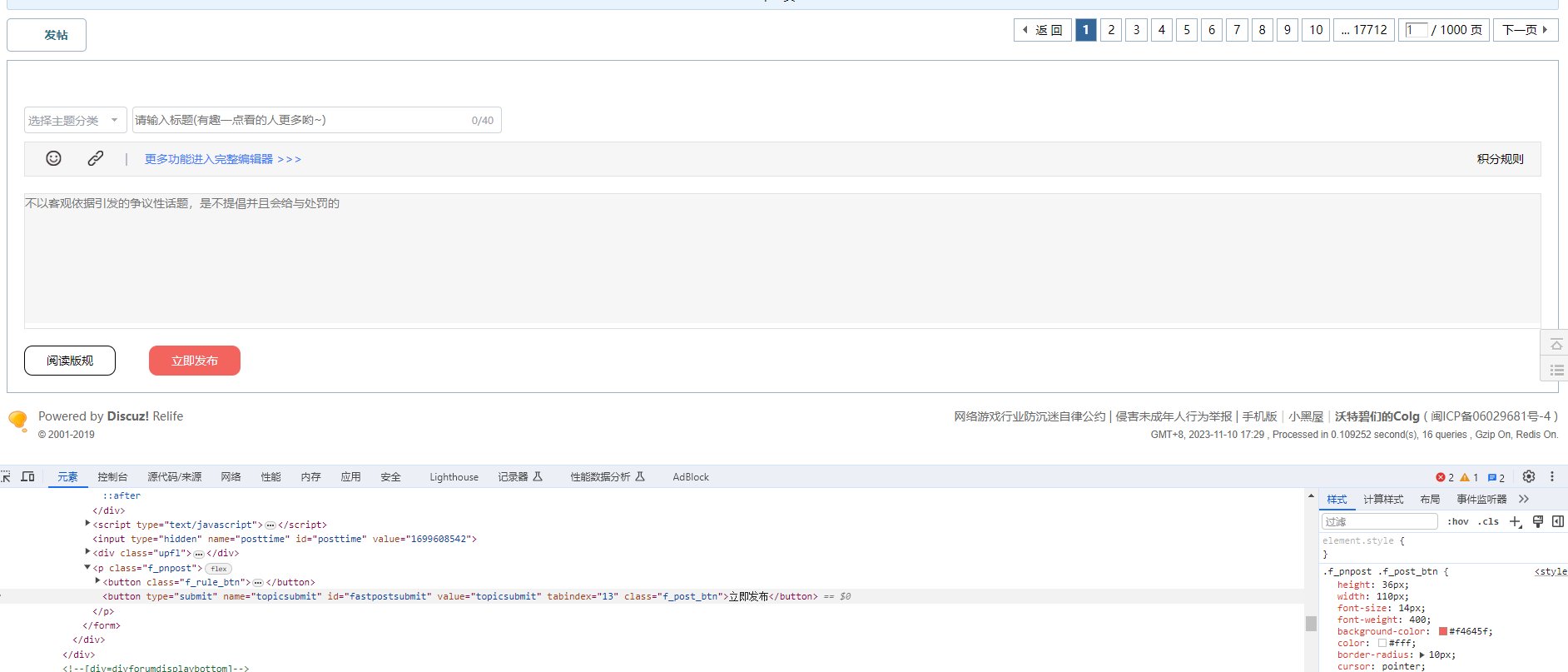Click the 返回 back button
Screen dimensions: 1568x672
[1042, 30]
